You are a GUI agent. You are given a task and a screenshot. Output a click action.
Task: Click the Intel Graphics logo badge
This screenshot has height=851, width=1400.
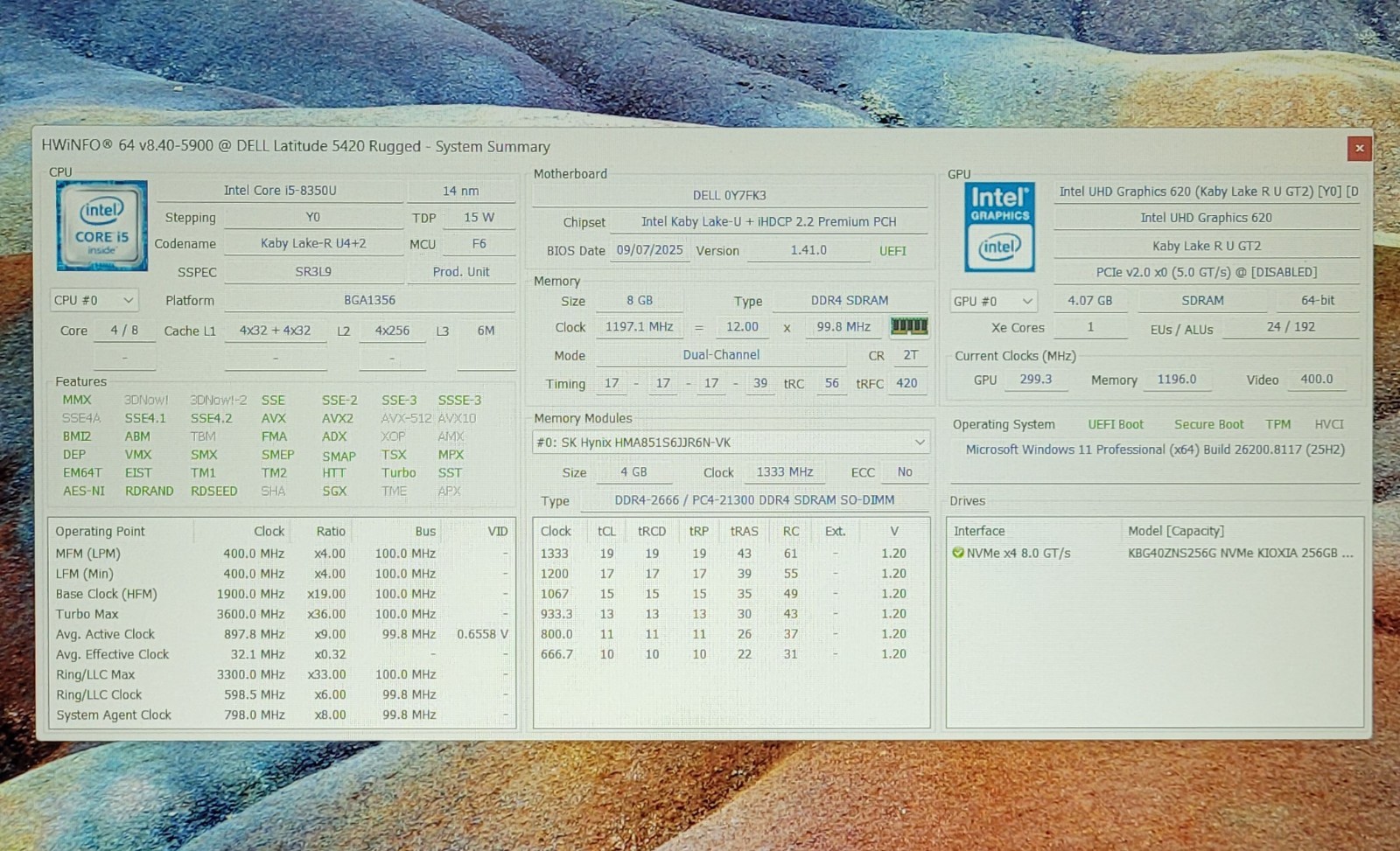(1000, 227)
